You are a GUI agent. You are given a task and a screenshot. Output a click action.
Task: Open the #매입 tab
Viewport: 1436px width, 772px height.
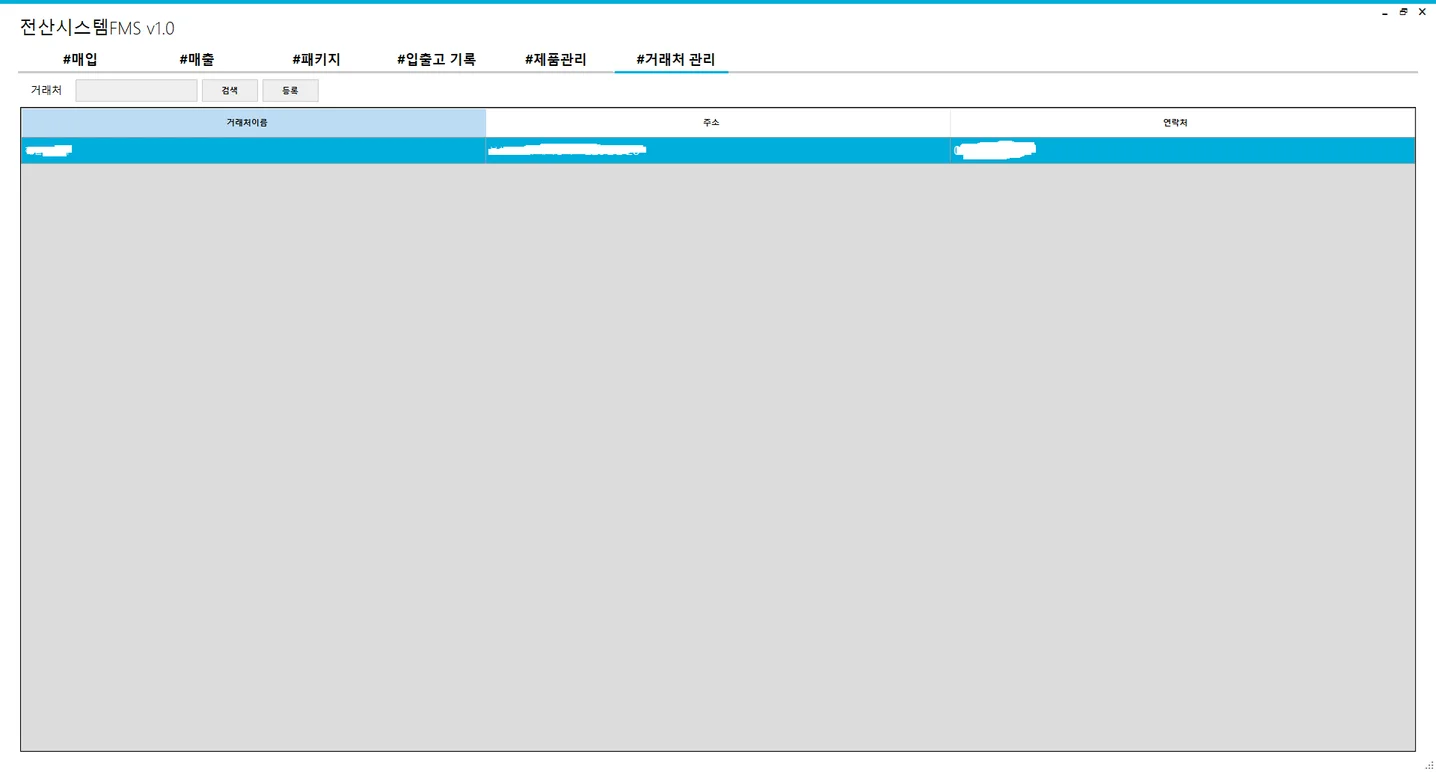(x=80, y=60)
